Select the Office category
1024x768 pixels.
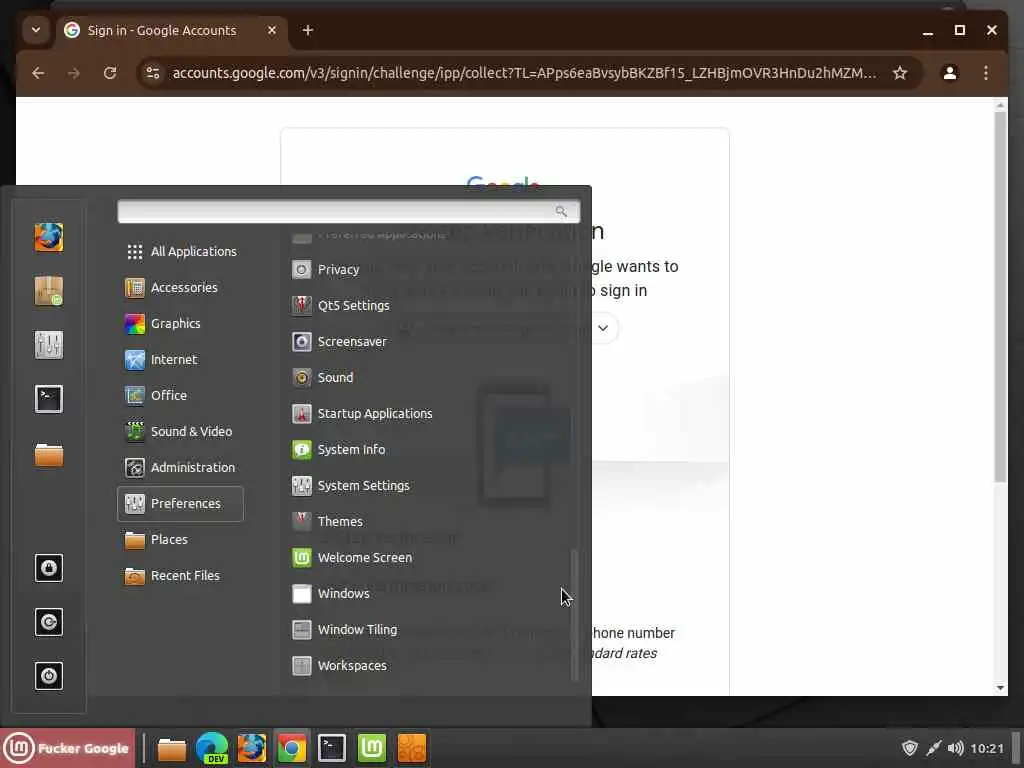(x=180, y=395)
